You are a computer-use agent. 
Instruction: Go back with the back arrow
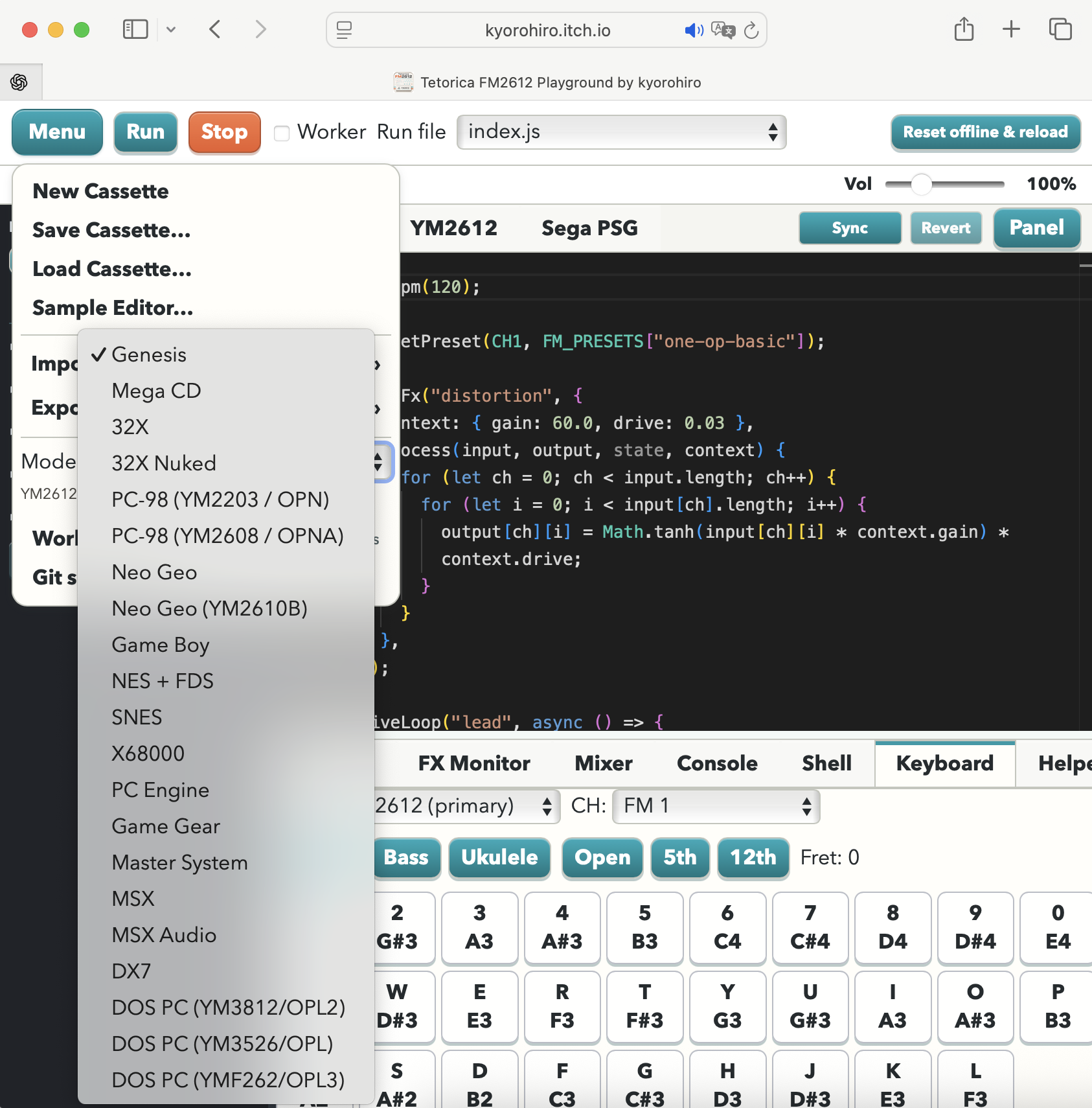click(x=215, y=29)
